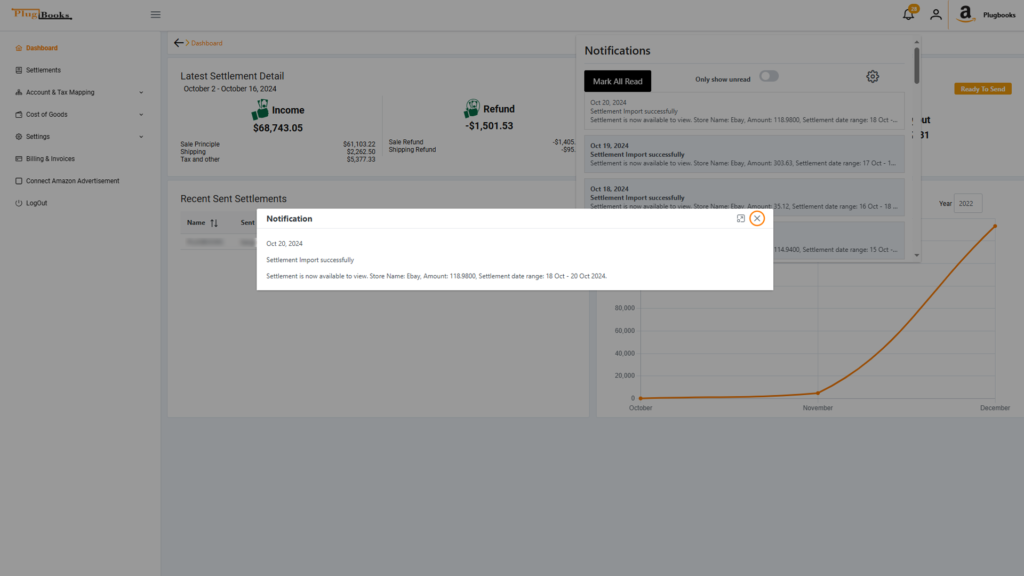1024x576 pixels.
Task: Click Plugbooks account name label
Action: pyautogui.click(x=999, y=15)
